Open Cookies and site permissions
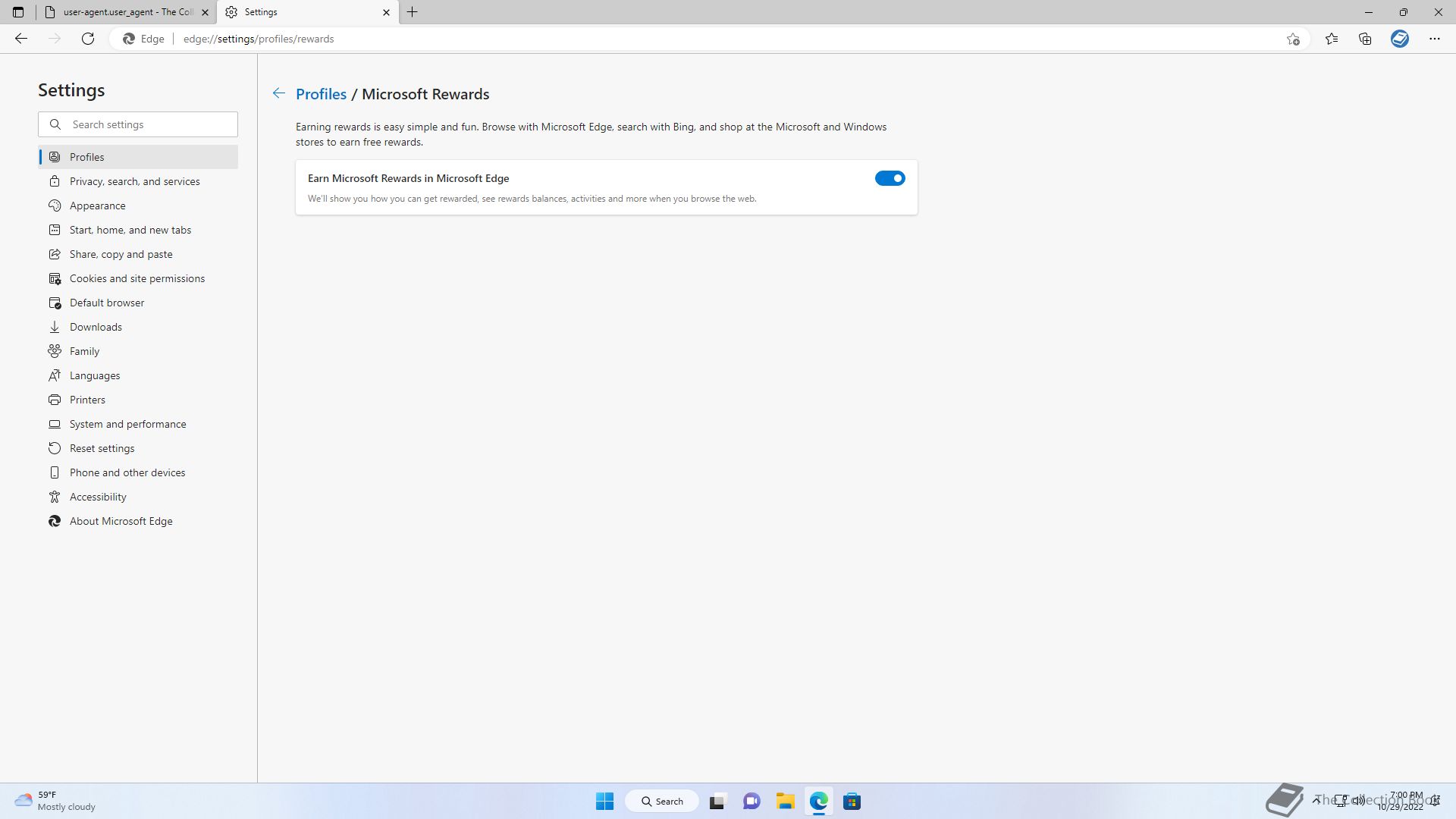The image size is (1456, 819). (138, 278)
